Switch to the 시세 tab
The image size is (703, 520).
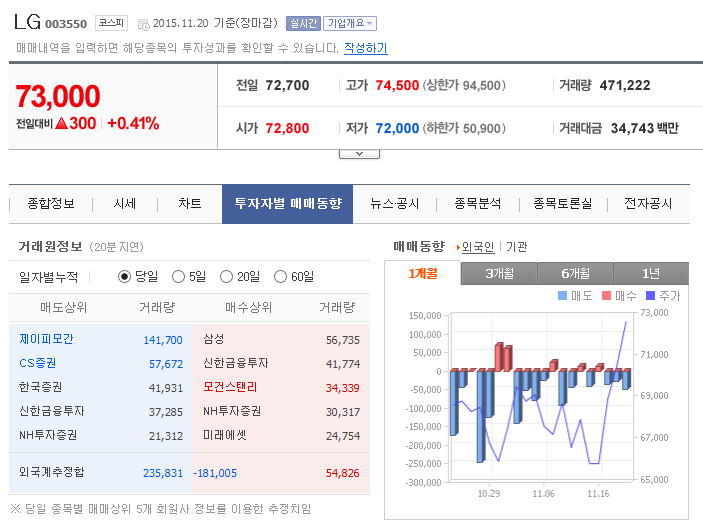pos(125,204)
